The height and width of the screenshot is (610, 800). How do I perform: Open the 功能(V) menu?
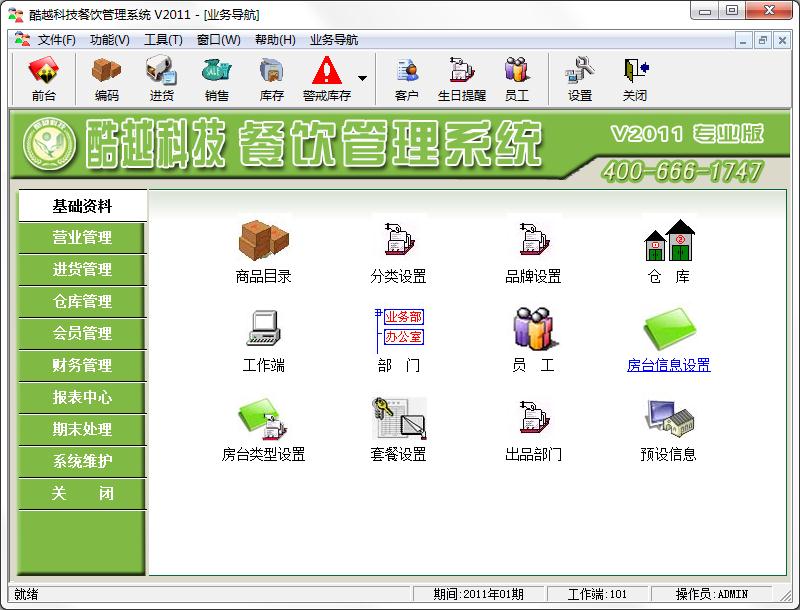[110, 40]
